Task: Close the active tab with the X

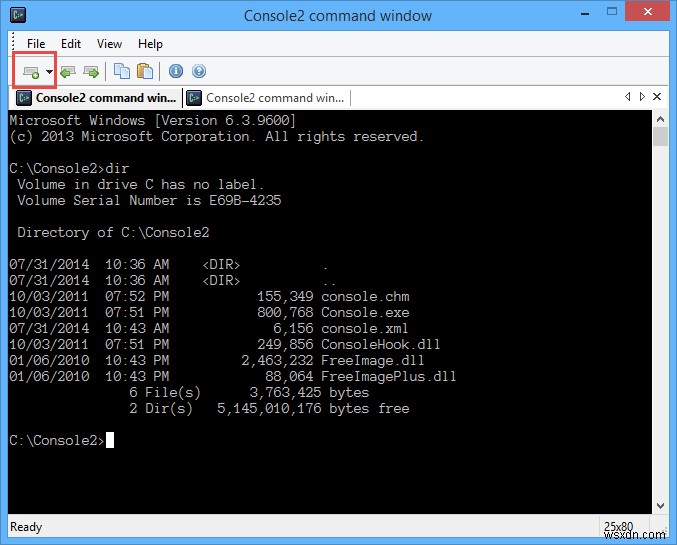Action: [x=657, y=97]
